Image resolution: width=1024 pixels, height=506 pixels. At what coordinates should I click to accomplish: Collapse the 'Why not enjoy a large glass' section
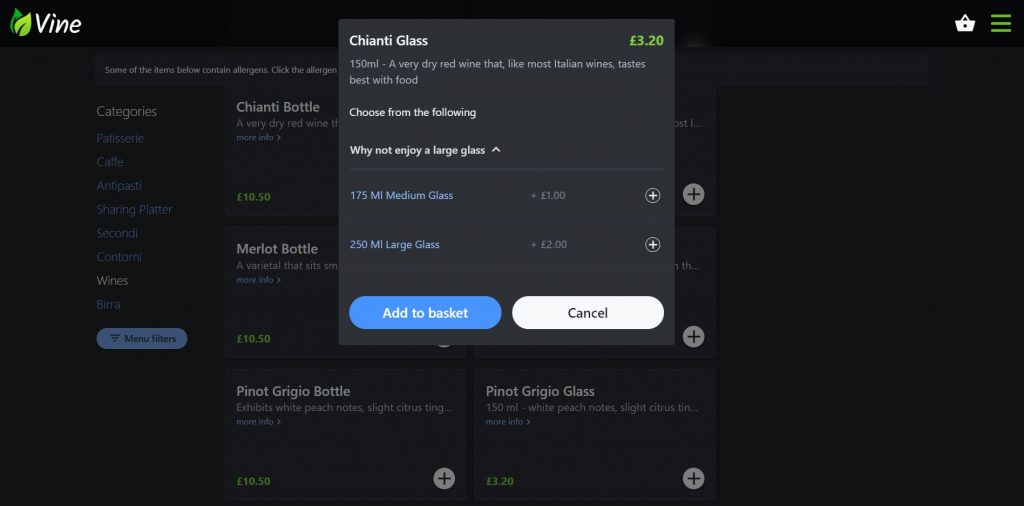496,150
